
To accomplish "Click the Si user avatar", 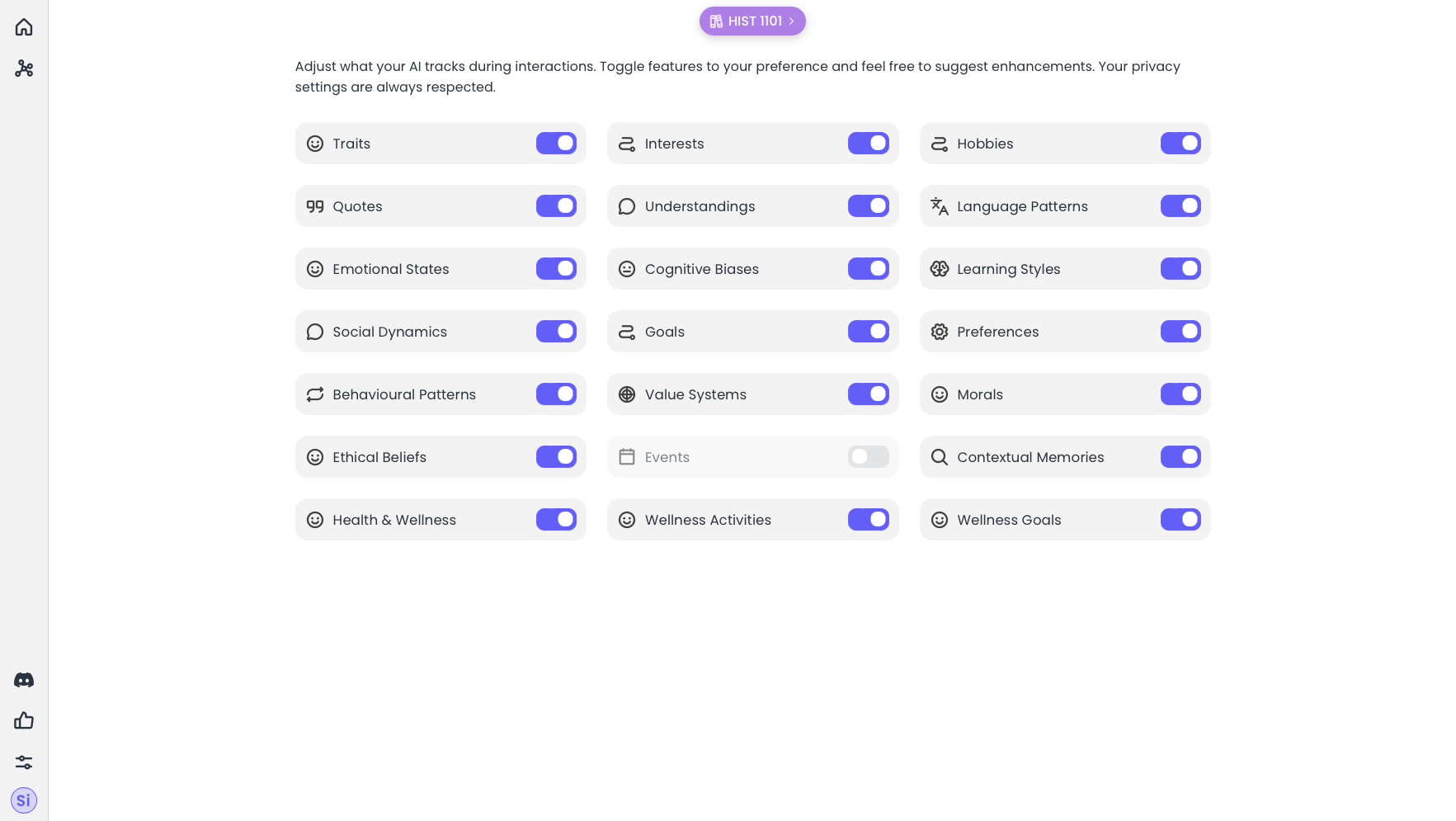I will click(24, 800).
